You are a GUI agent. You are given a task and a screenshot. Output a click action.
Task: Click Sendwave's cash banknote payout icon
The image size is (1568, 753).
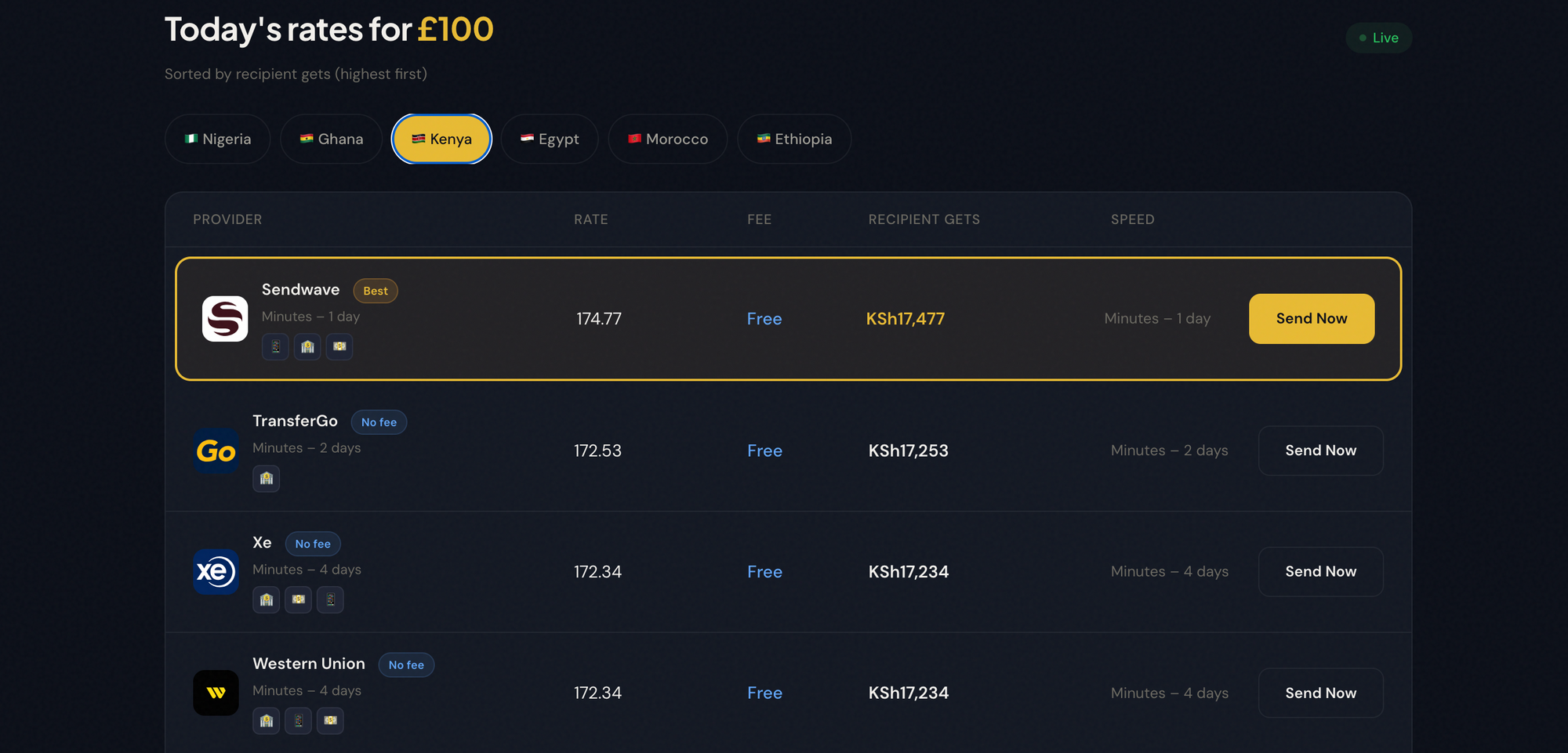click(x=339, y=346)
